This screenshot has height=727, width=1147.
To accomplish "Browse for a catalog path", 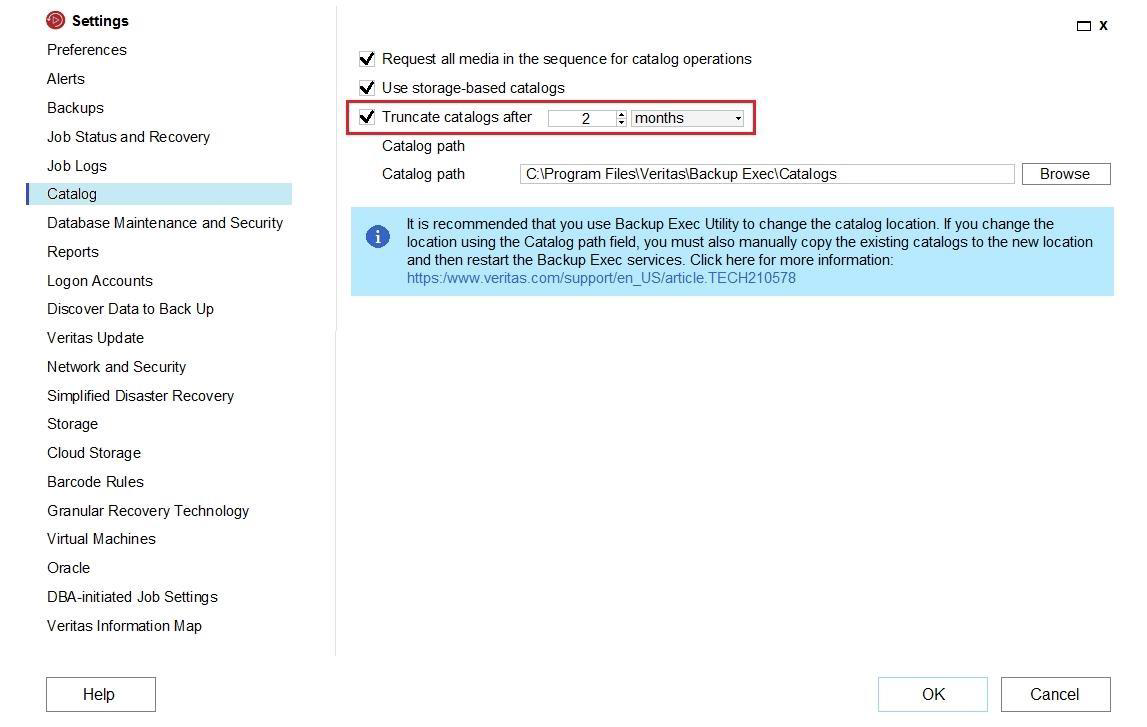I will pyautogui.click(x=1065, y=174).
